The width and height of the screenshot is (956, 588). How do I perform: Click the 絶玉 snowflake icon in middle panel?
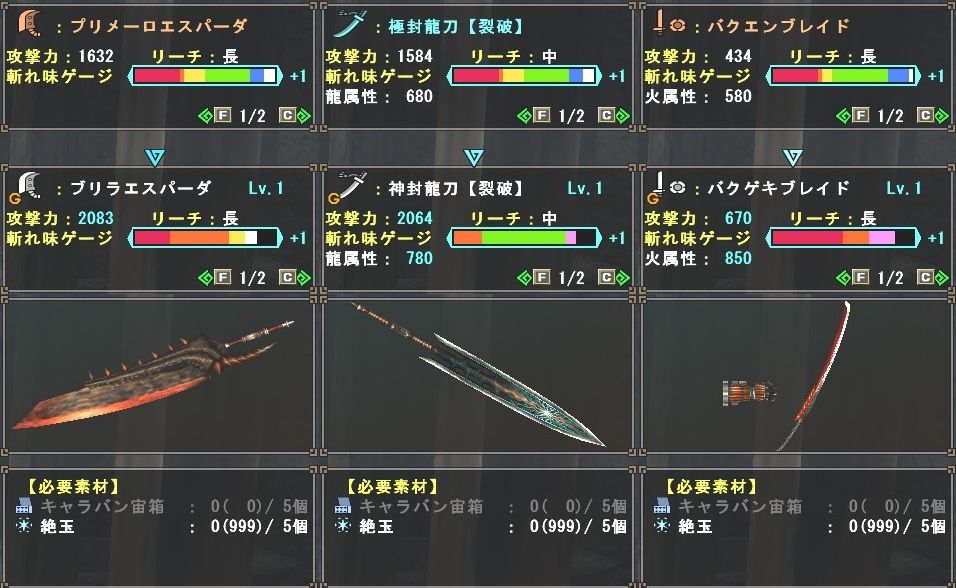pos(343,525)
